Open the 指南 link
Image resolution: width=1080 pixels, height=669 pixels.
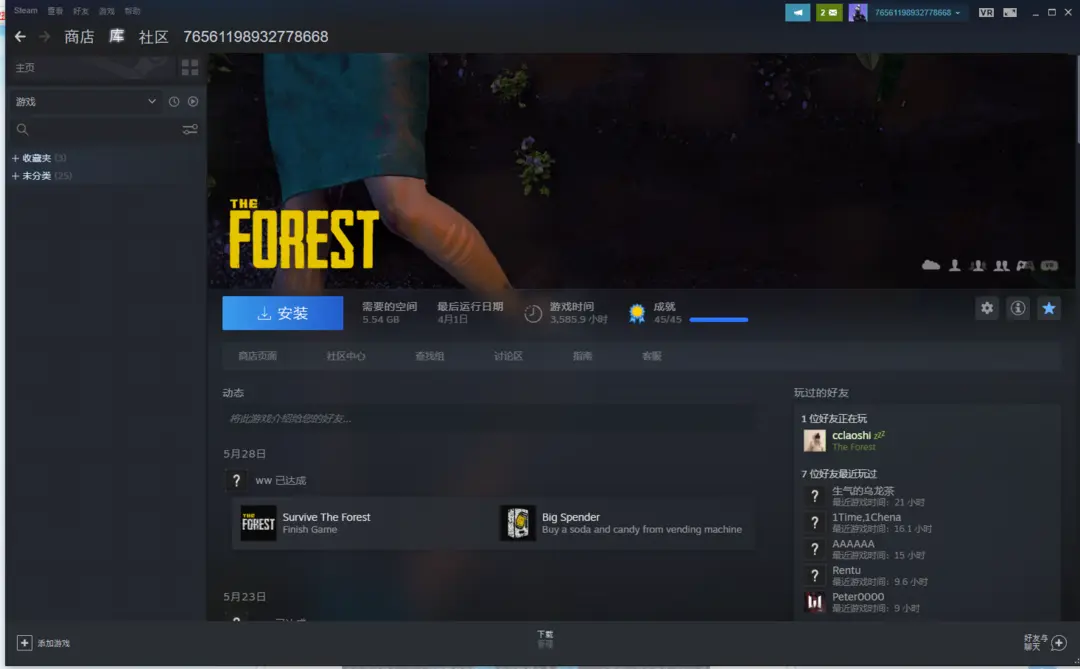click(583, 356)
